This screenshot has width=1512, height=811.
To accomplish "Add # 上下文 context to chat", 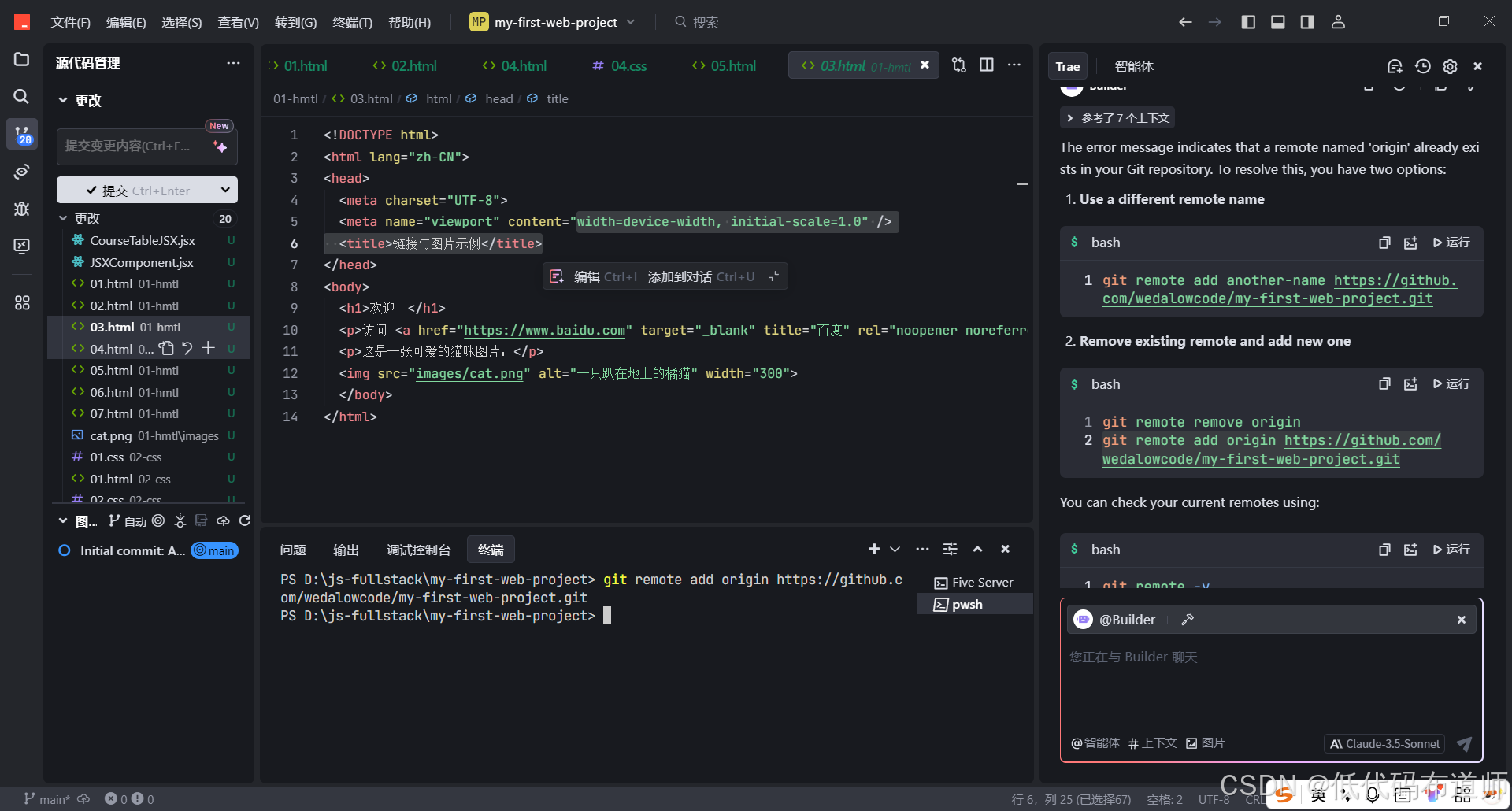I will [1153, 743].
